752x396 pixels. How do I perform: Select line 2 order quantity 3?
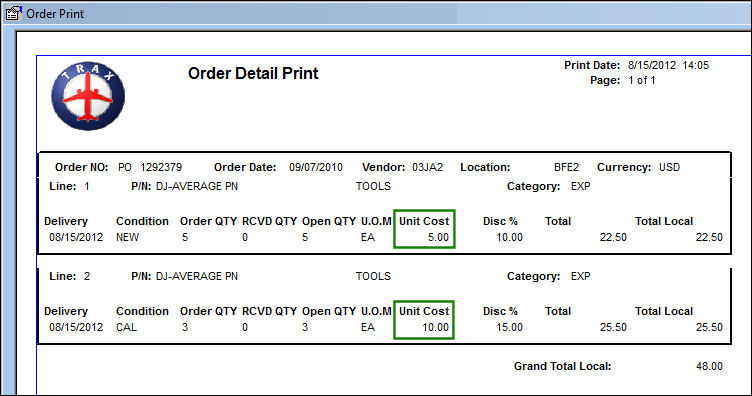(x=185, y=327)
